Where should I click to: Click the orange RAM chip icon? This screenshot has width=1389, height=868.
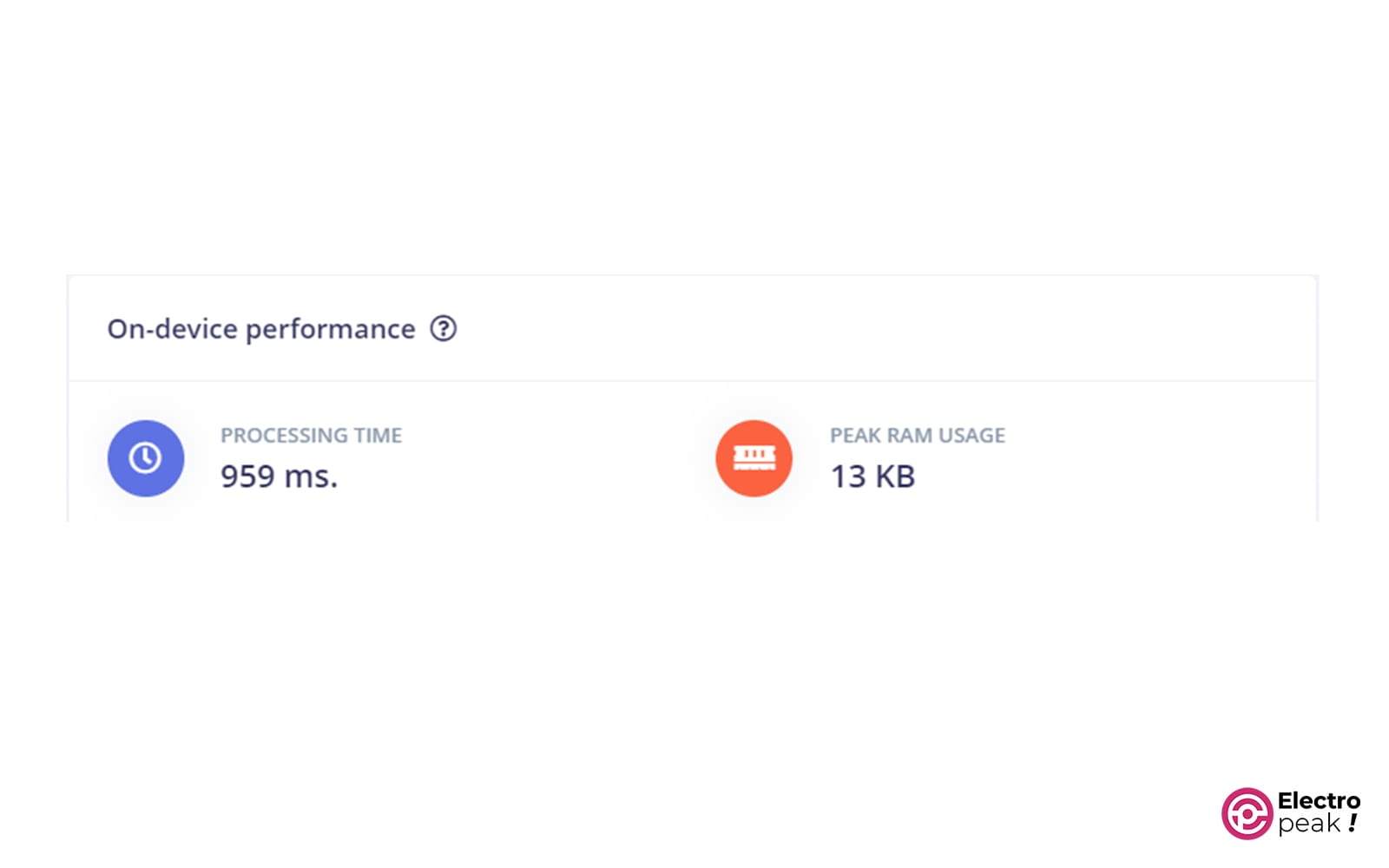click(754, 458)
